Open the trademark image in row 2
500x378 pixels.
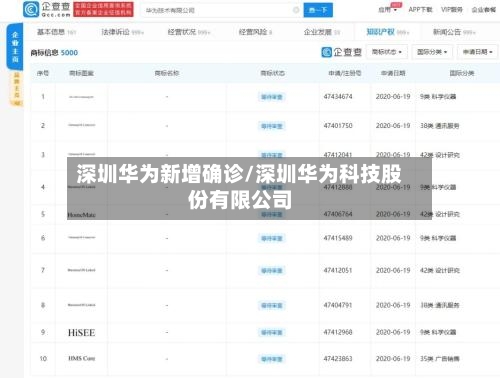point(81,125)
